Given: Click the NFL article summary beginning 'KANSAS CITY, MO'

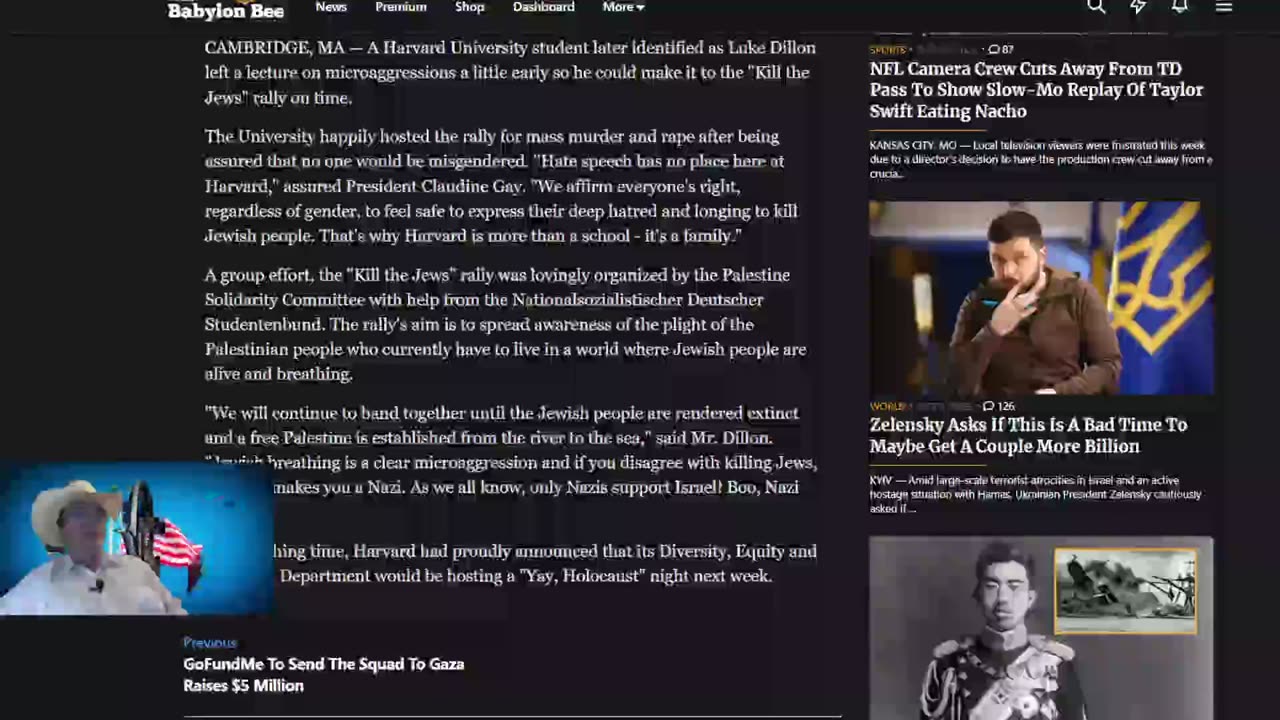Looking at the screenshot, I should [1040, 159].
